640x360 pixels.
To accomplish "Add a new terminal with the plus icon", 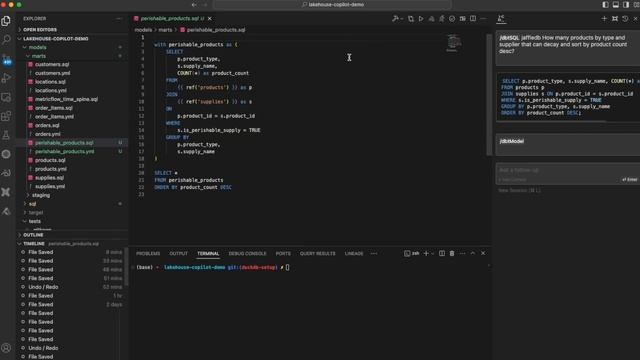I will click(426, 253).
